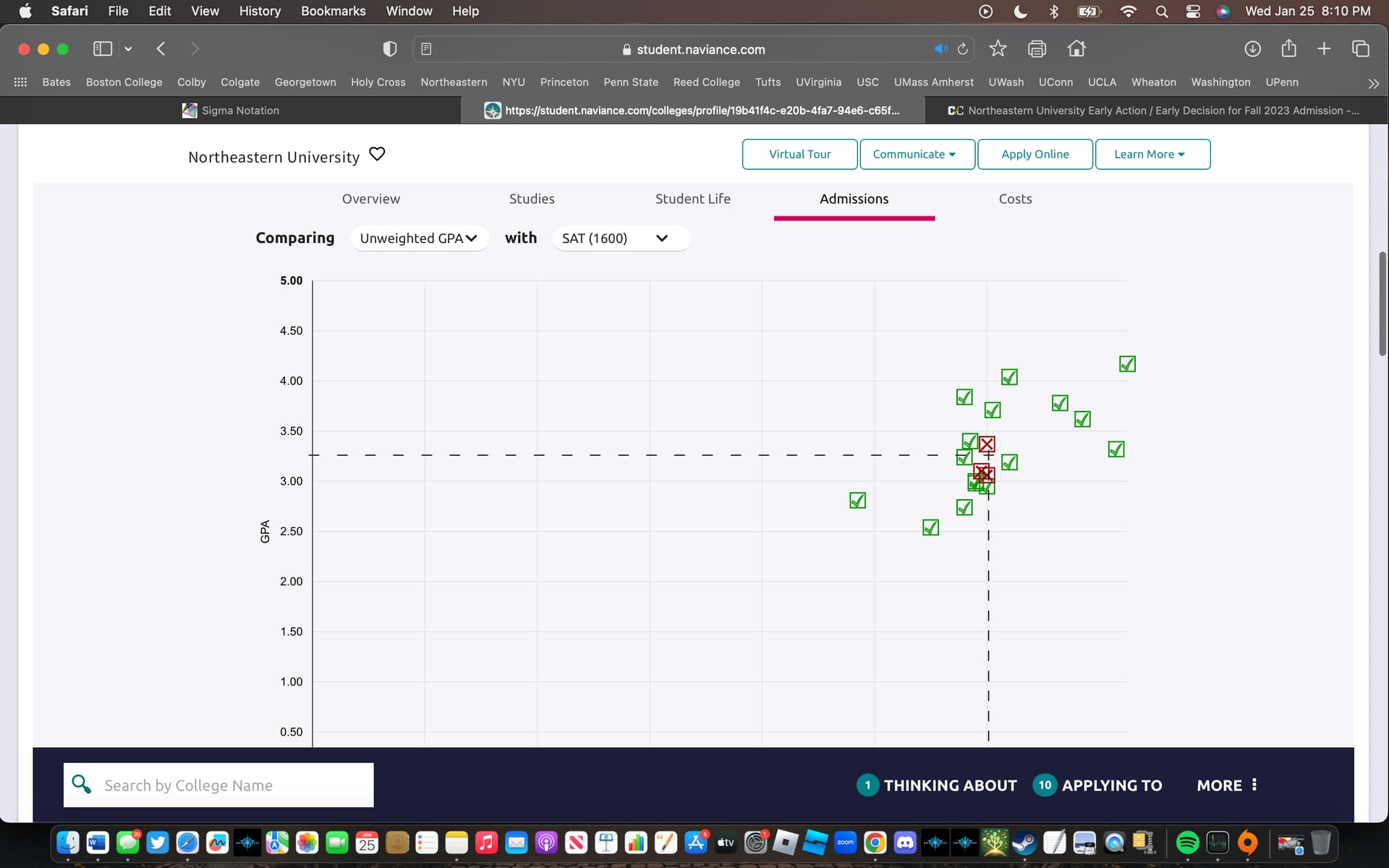Show hidden bookmarks with double chevron
The width and height of the screenshot is (1389, 868).
[x=1373, y=83]
